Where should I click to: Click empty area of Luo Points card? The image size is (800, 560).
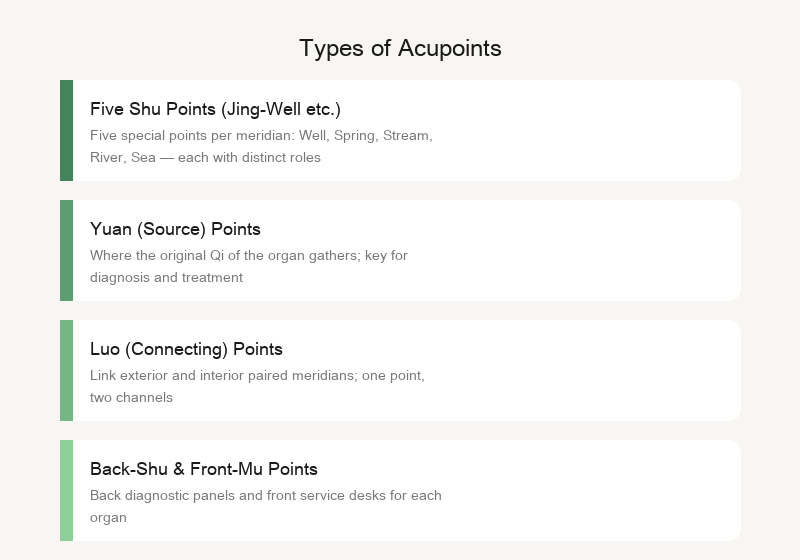pos(587,370)
